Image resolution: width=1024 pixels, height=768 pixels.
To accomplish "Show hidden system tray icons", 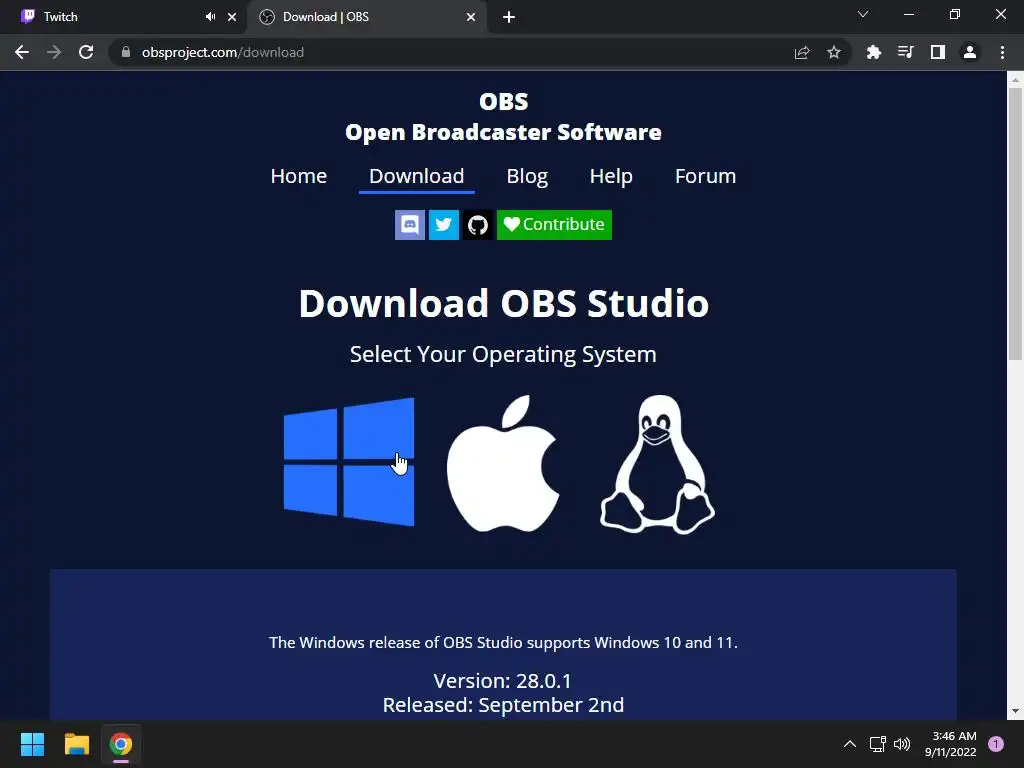I will (850, 744).
